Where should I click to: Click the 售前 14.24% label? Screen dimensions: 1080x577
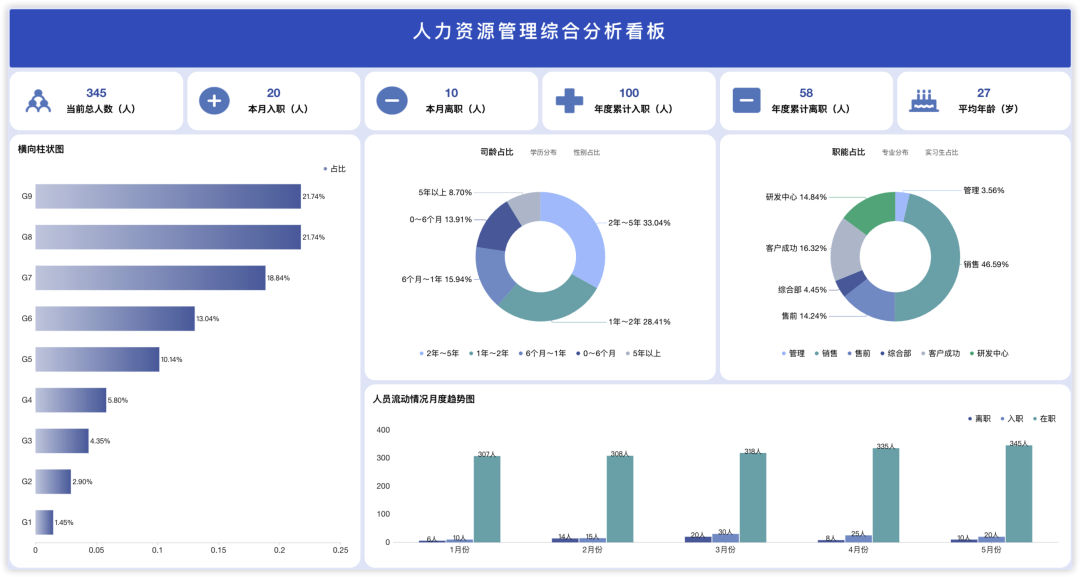[x=804, y=316]
